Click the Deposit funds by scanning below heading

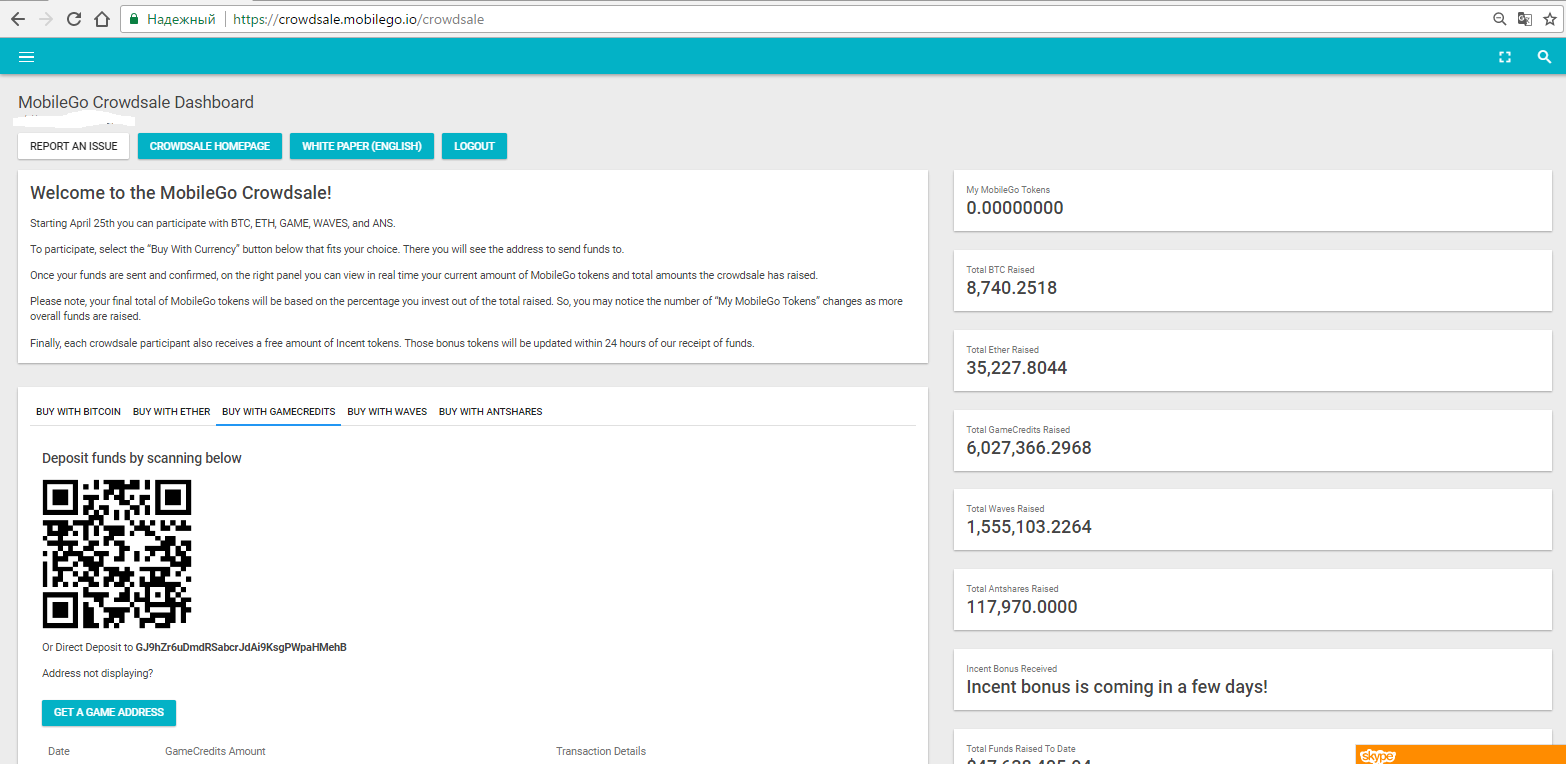(142, 458)
